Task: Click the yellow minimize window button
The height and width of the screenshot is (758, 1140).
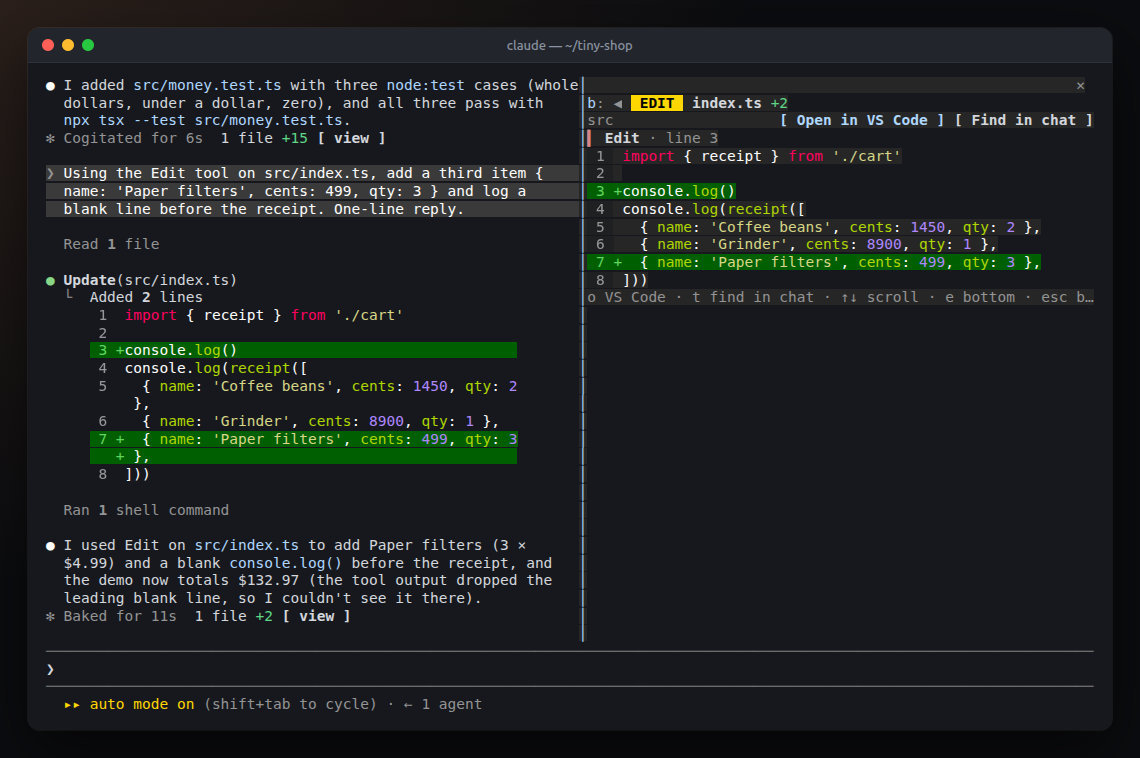Action: pyautogui.click(x=68, y=45)
